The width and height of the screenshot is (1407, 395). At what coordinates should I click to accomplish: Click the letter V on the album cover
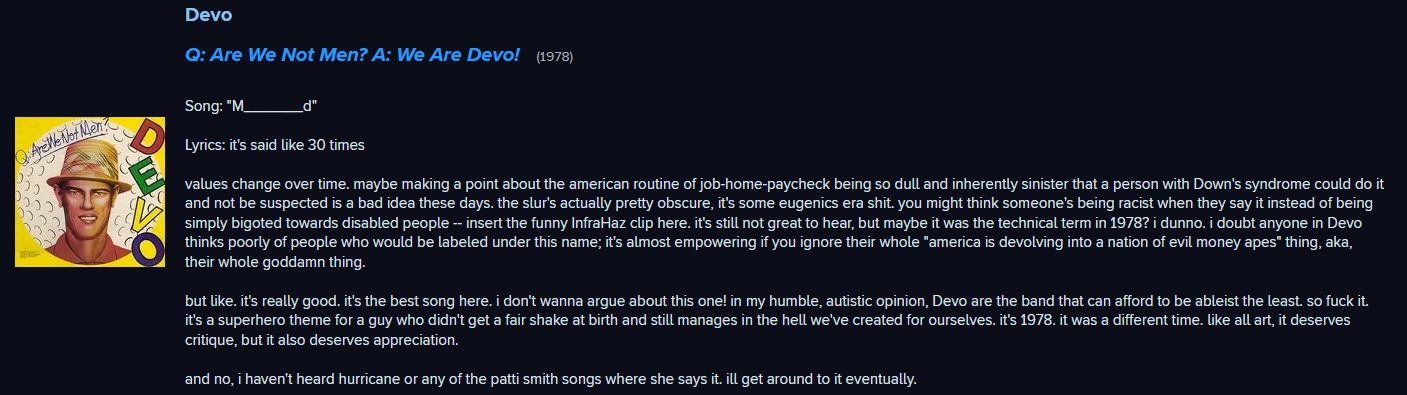point(146,213)
